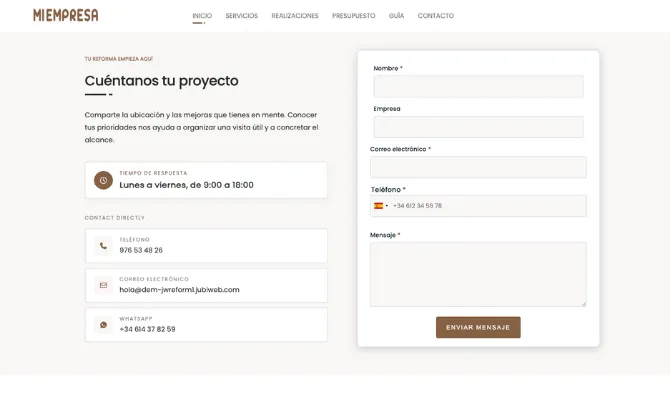Viewport: 670px width, 417px height.
Task: Click the phone icon in Teléfono card
Action: click(x=103, y=246)
